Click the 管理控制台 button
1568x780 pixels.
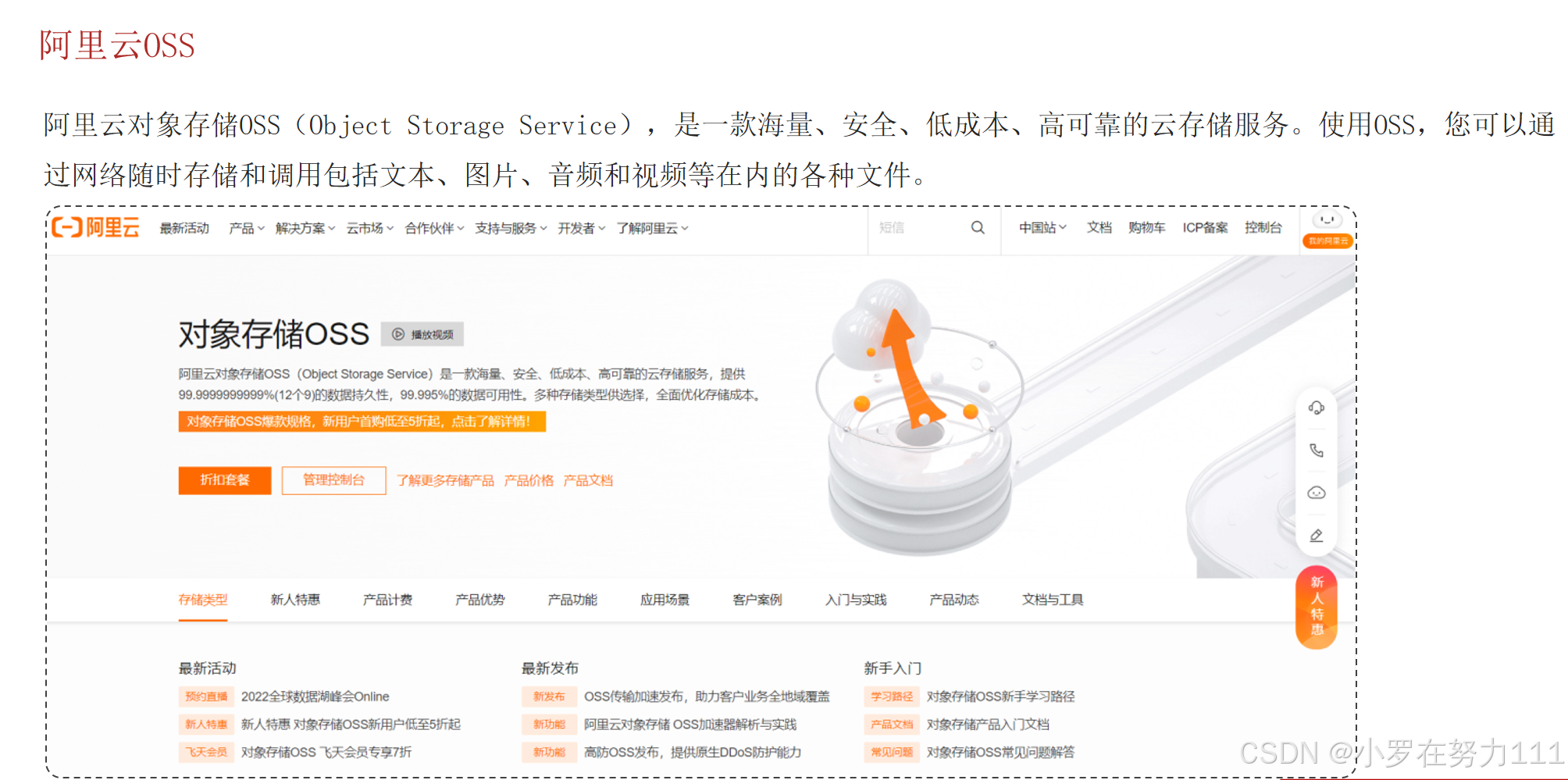(333, 480)
